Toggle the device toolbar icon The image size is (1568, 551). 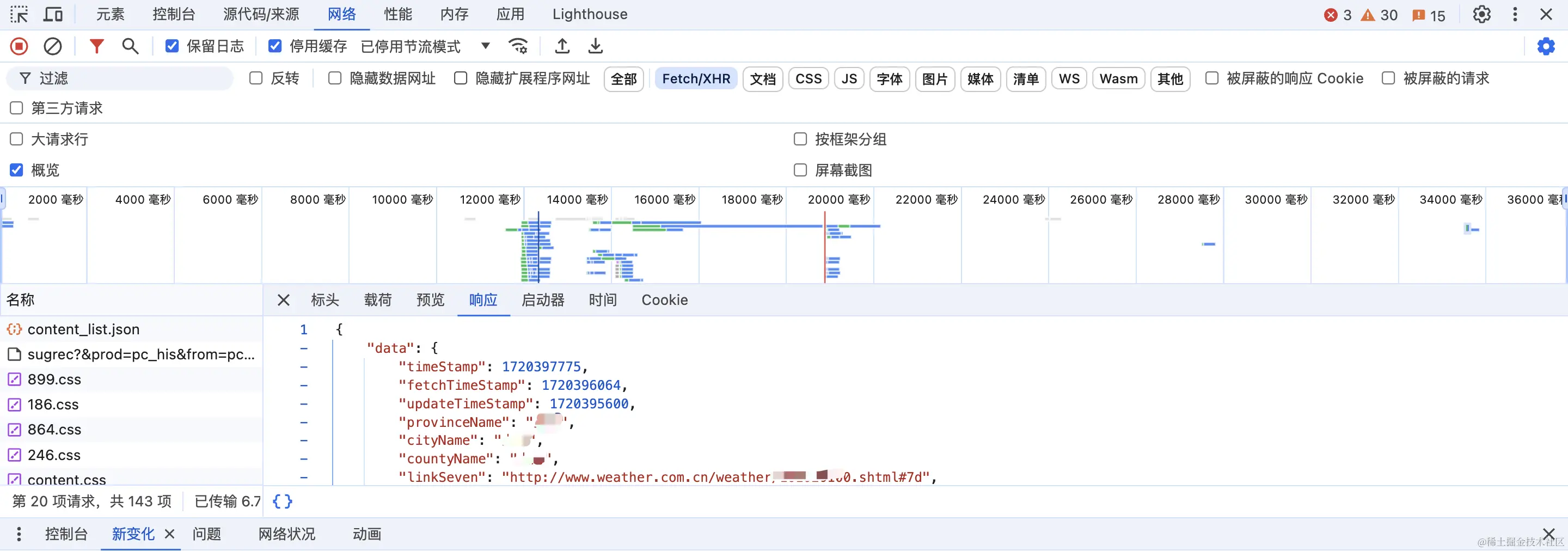coord(53,14)
